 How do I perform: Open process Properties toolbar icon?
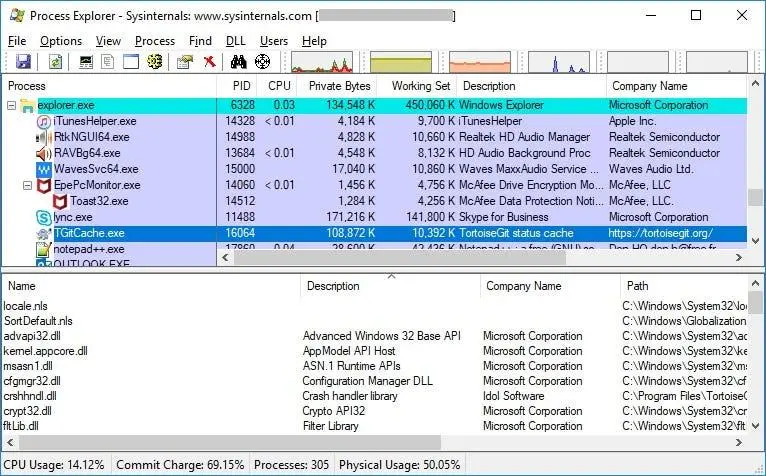tap(185, 62)
